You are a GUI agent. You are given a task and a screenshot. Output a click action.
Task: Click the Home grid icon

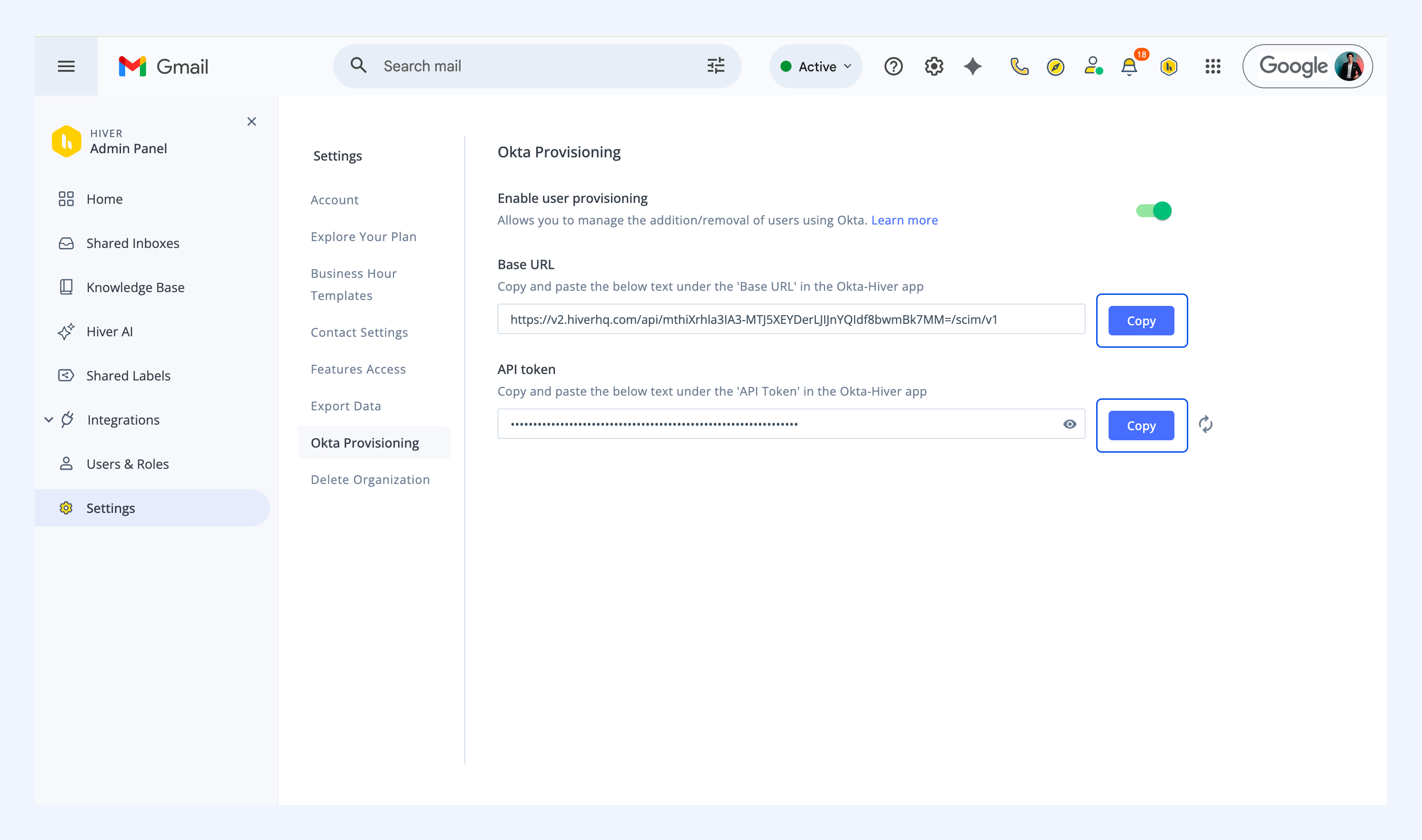(66, 199)
